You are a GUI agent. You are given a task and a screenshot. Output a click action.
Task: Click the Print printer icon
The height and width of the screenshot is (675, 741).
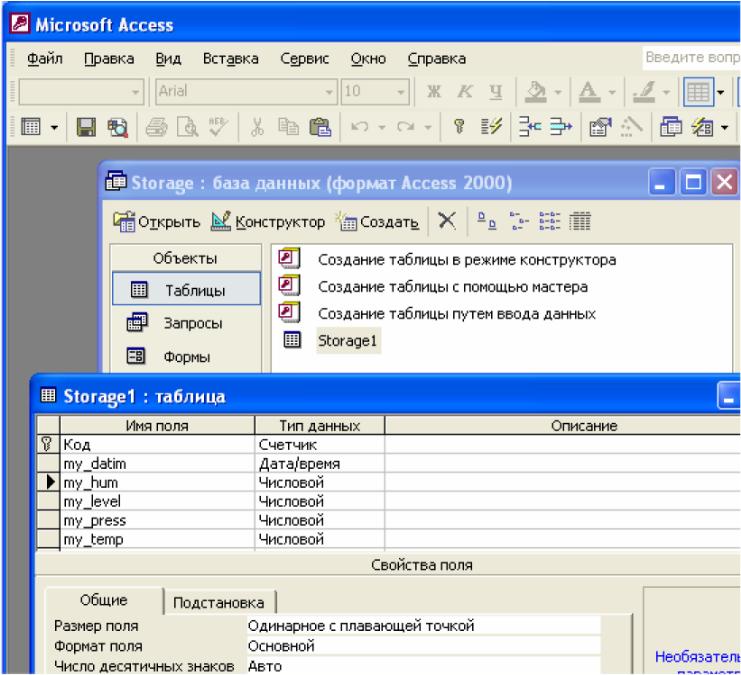pyautogui.click(x=156, y=127)
